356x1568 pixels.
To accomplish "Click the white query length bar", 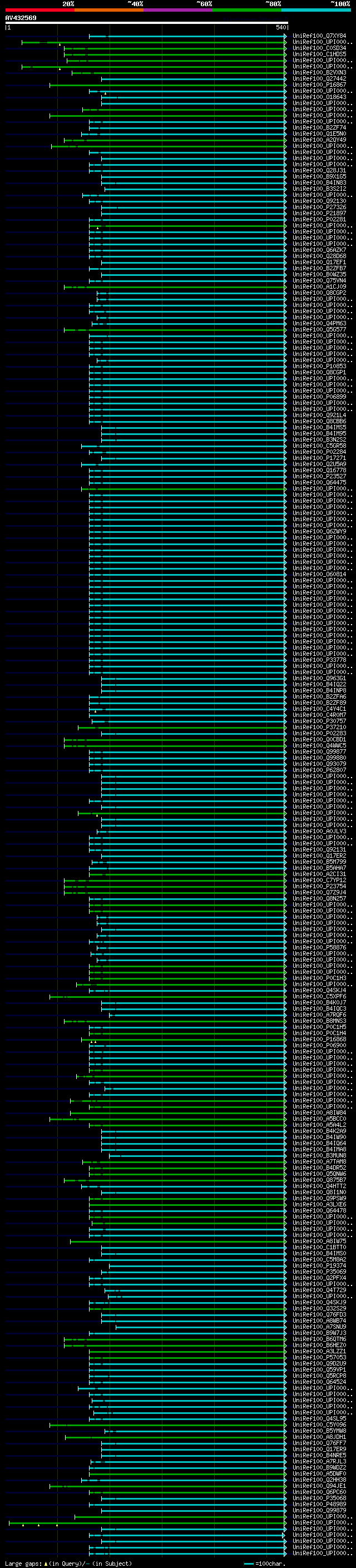I will coord(146,23).
